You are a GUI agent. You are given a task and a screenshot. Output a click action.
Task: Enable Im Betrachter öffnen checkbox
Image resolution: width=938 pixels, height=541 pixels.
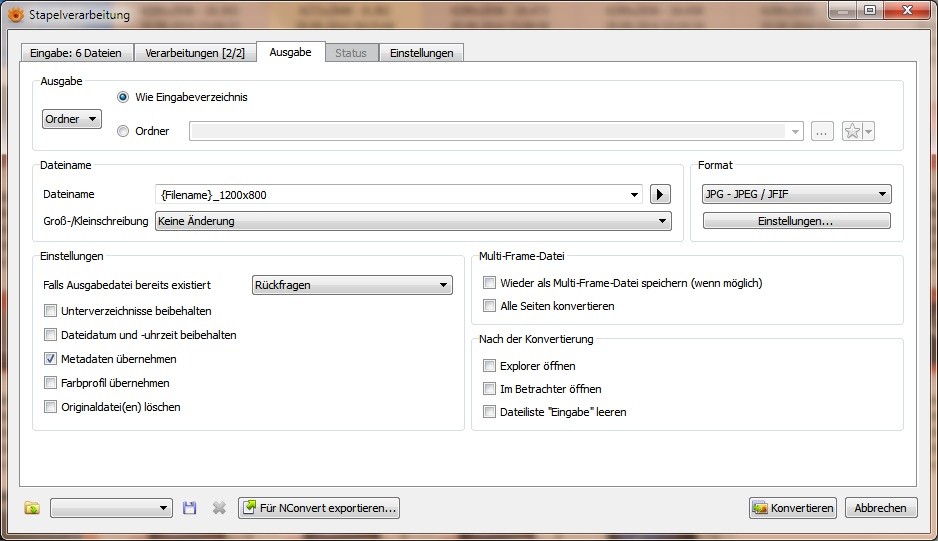click(489, 389)
